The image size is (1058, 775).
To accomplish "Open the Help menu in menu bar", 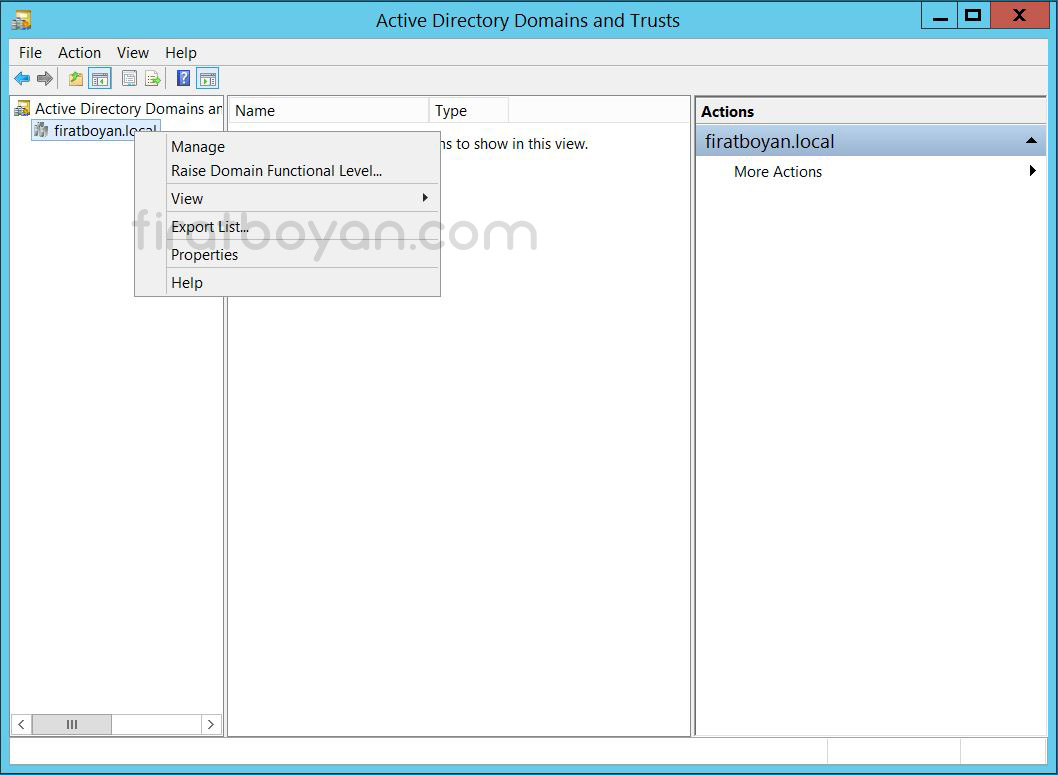I will point(181,53).
